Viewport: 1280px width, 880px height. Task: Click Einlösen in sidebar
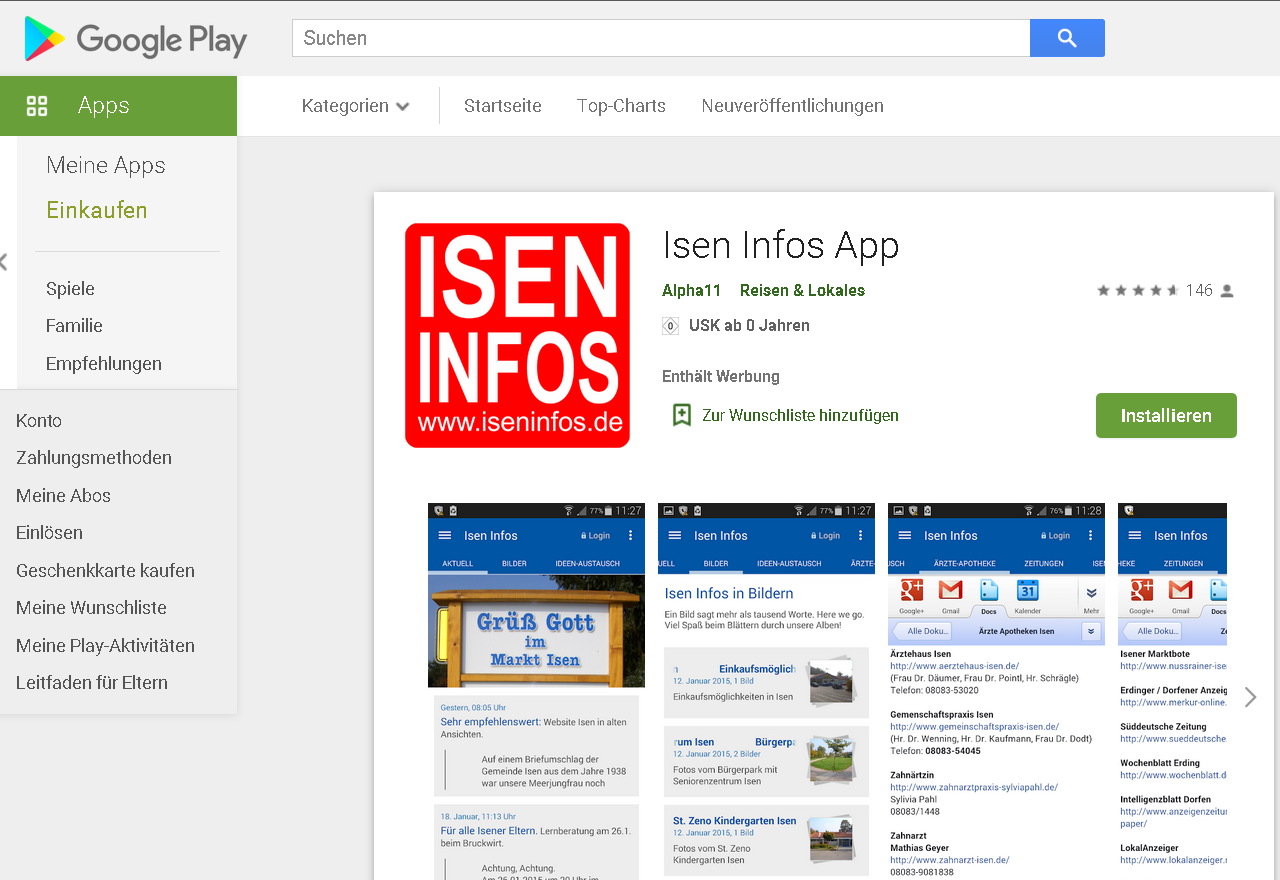tap(49, 533)
